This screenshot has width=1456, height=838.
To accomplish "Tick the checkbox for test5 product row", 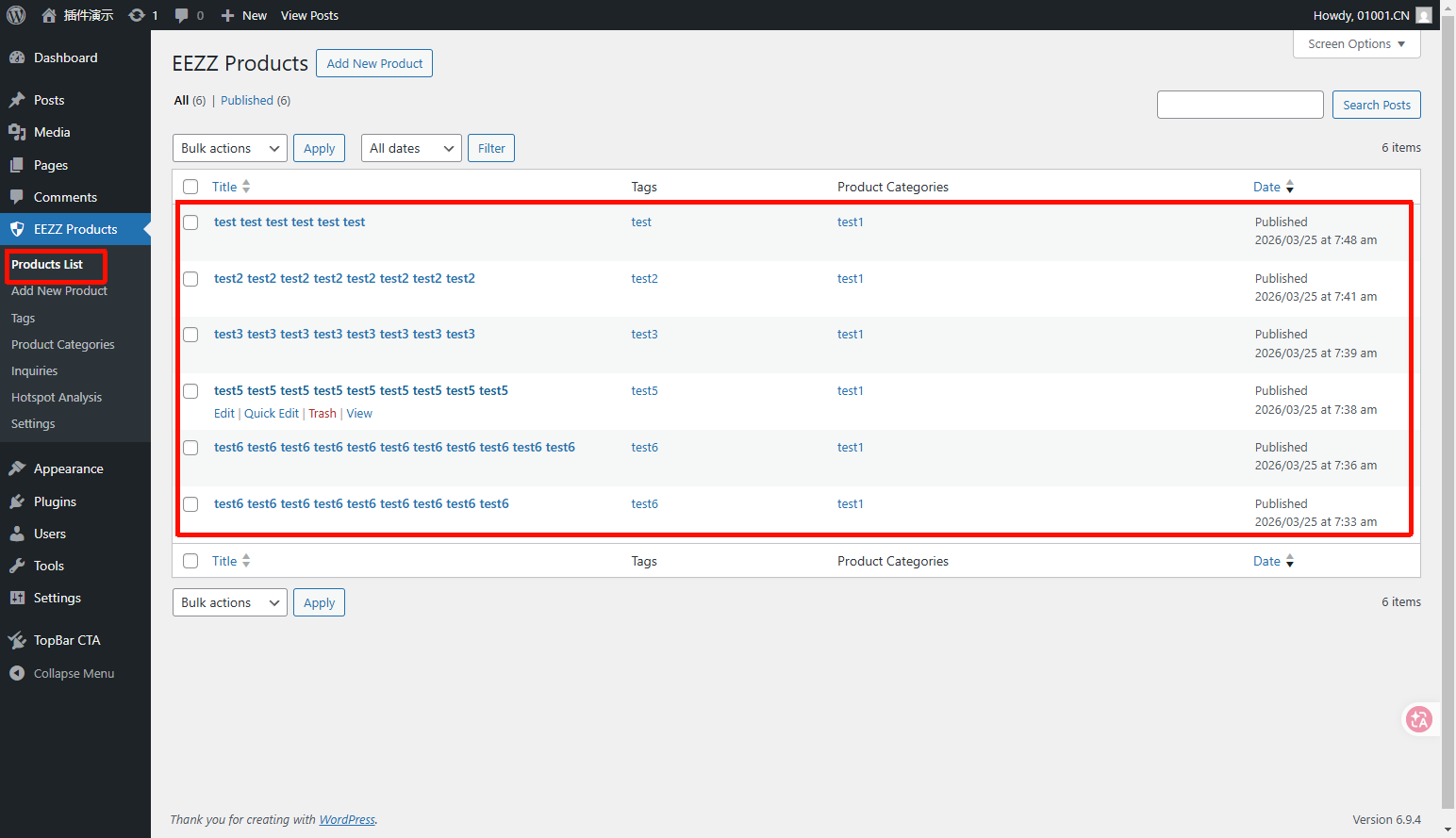I will coord(190,391).
